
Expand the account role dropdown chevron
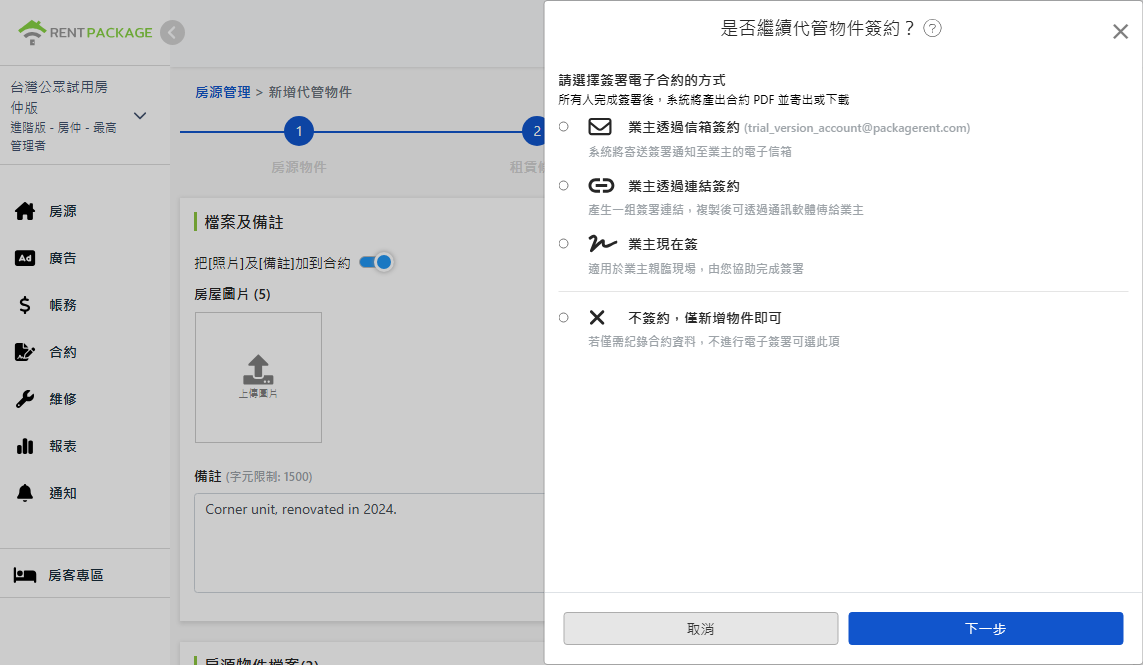[140, 116]
